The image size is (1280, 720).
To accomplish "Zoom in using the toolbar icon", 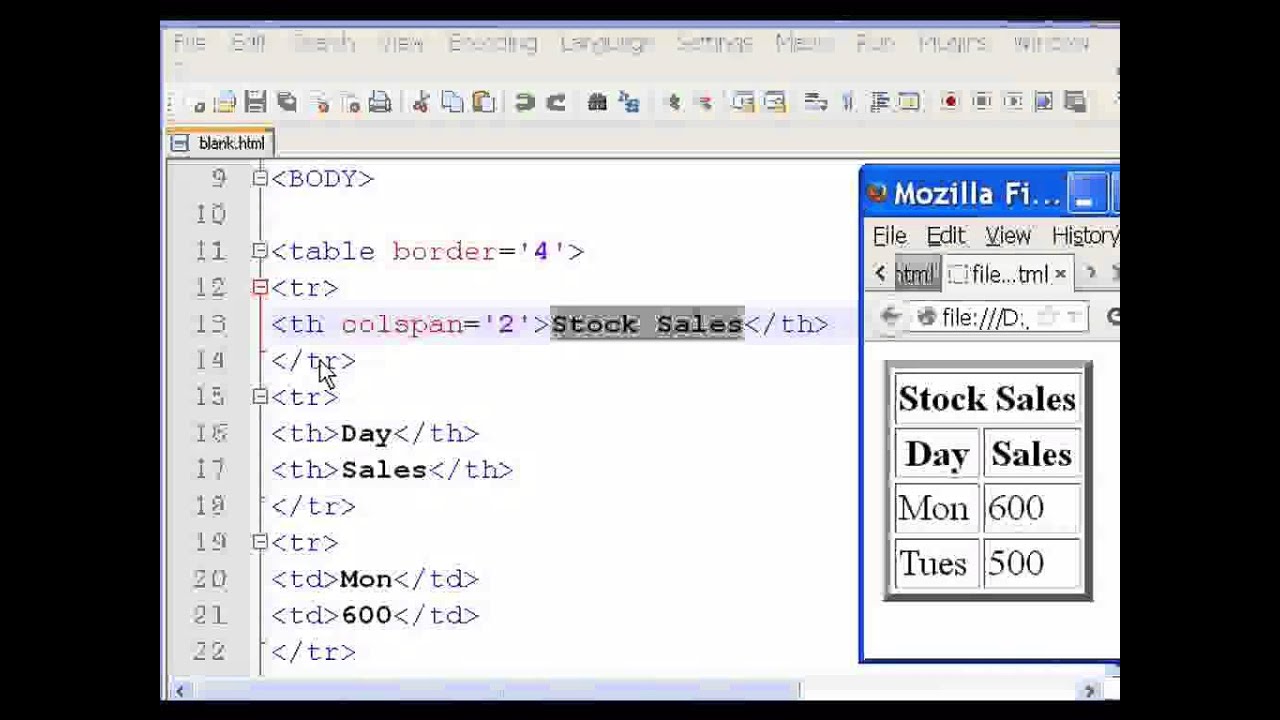I will [672, 102].
